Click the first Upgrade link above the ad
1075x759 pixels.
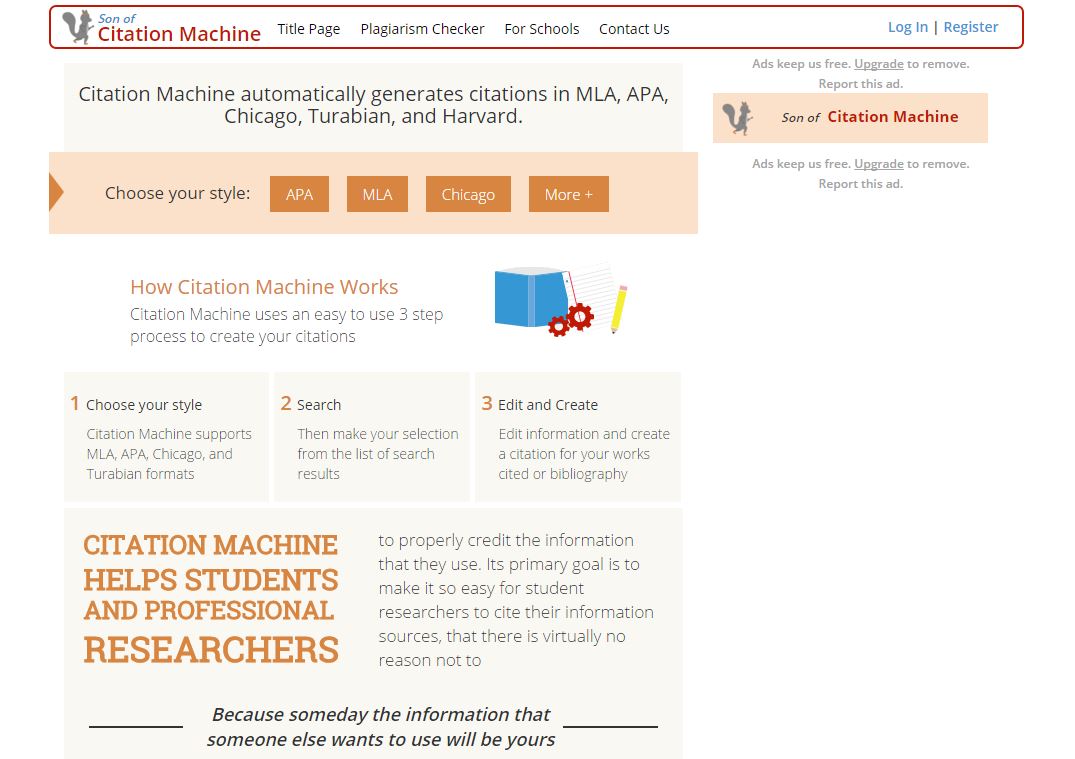879,64
